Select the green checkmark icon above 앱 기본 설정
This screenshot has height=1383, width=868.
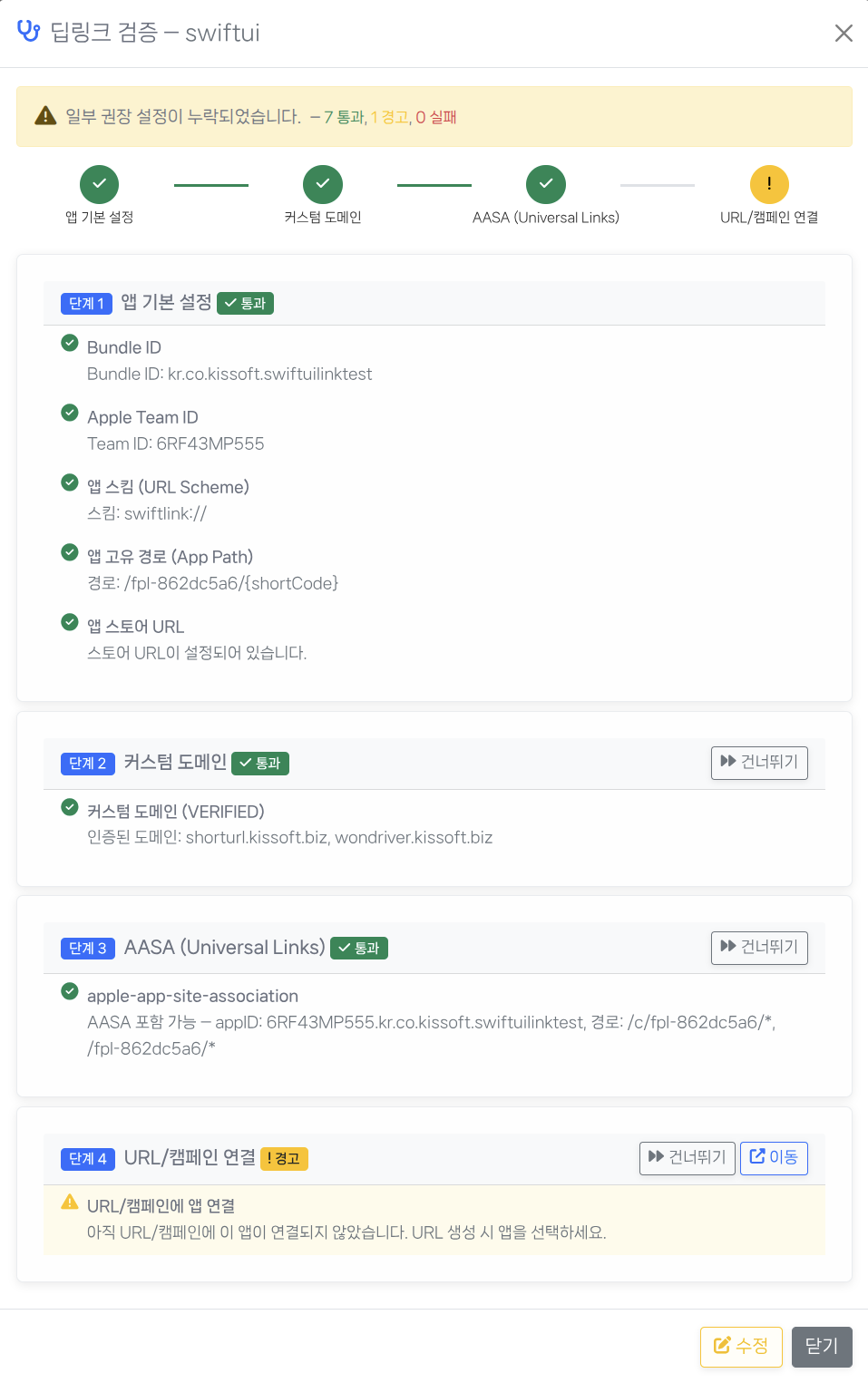pos(99,183)
